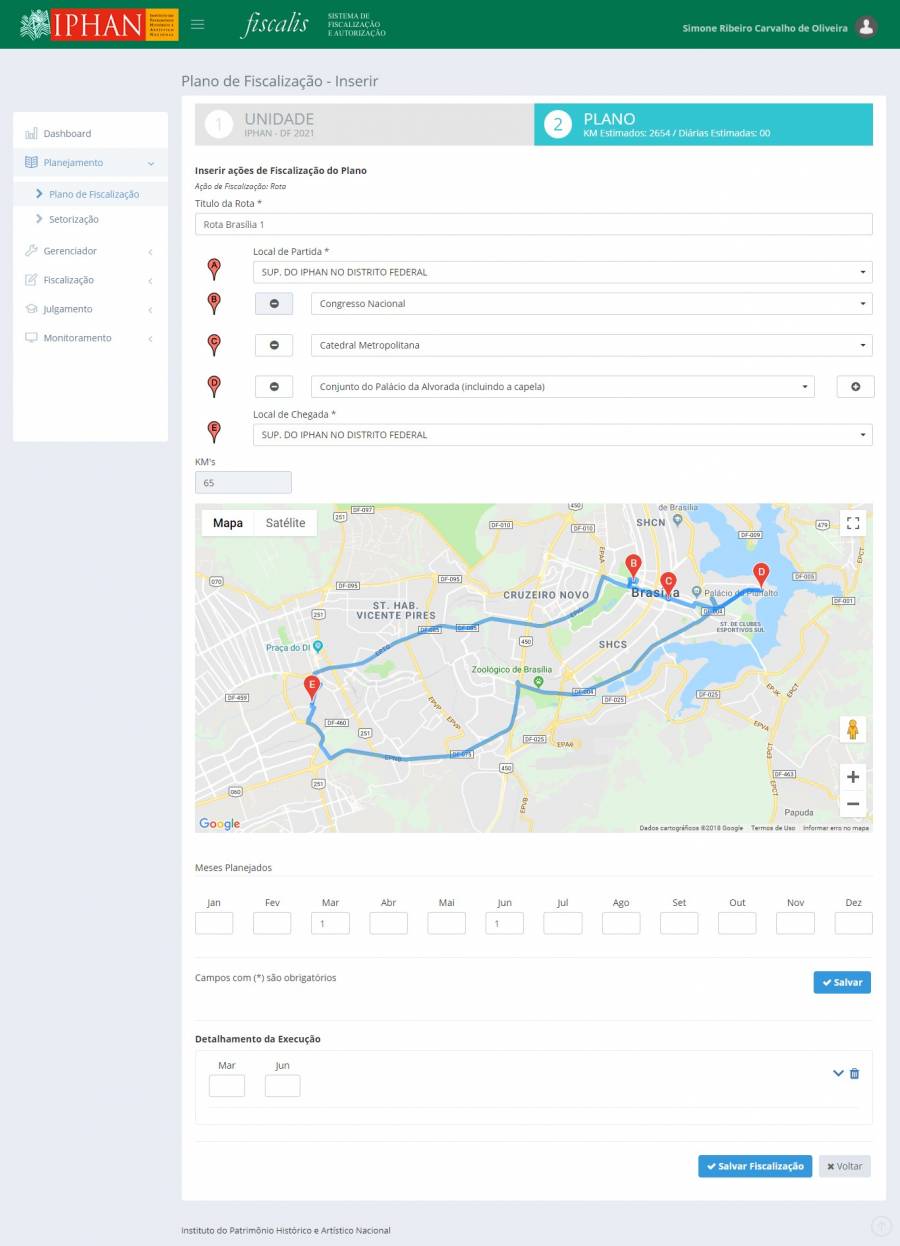
Task: Select the Mapa view type
Action: pos(228,523)
